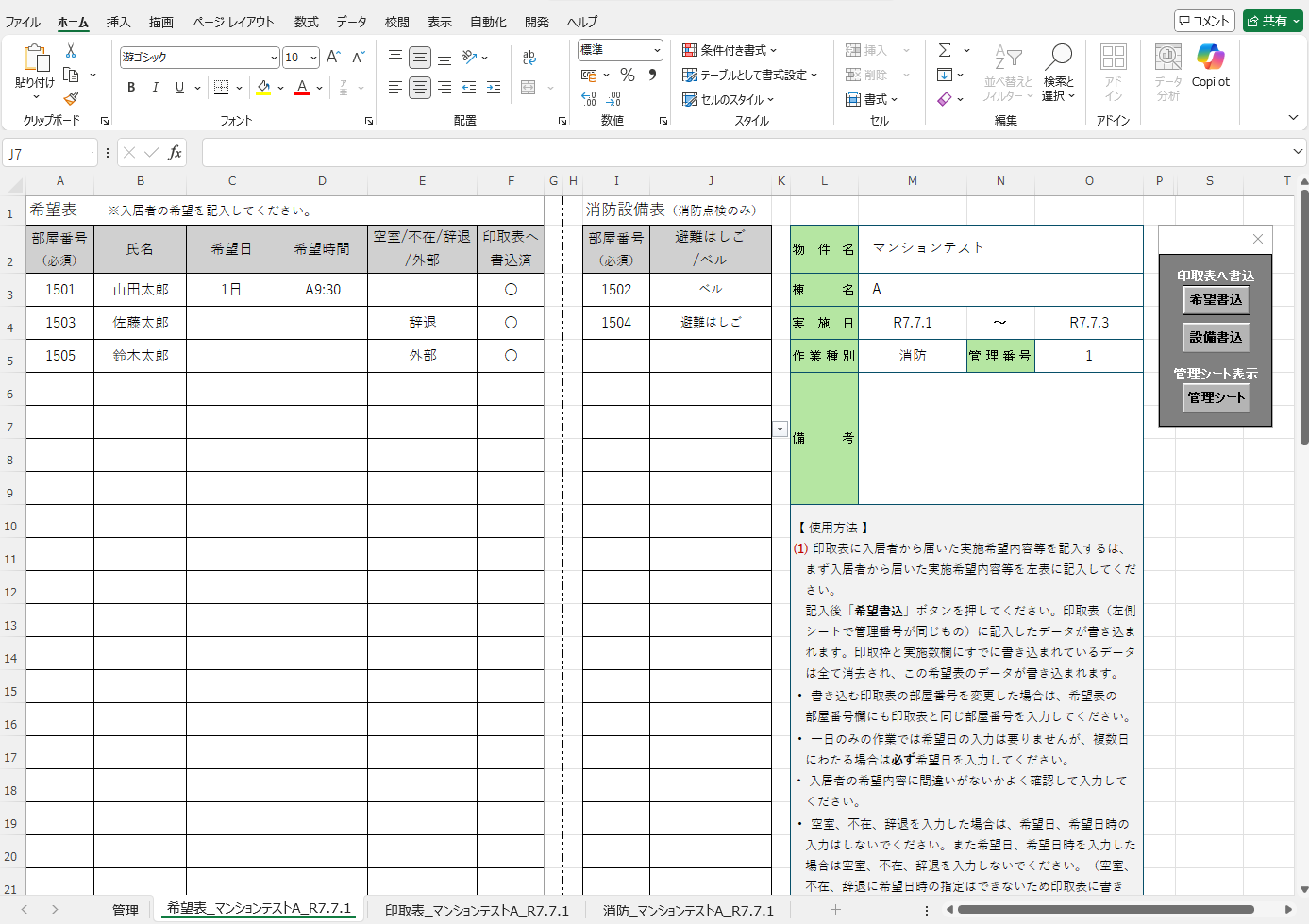1309x924 pixels.
Task: Select the Format Painter brush icon
Action: [x=71, y=98]
